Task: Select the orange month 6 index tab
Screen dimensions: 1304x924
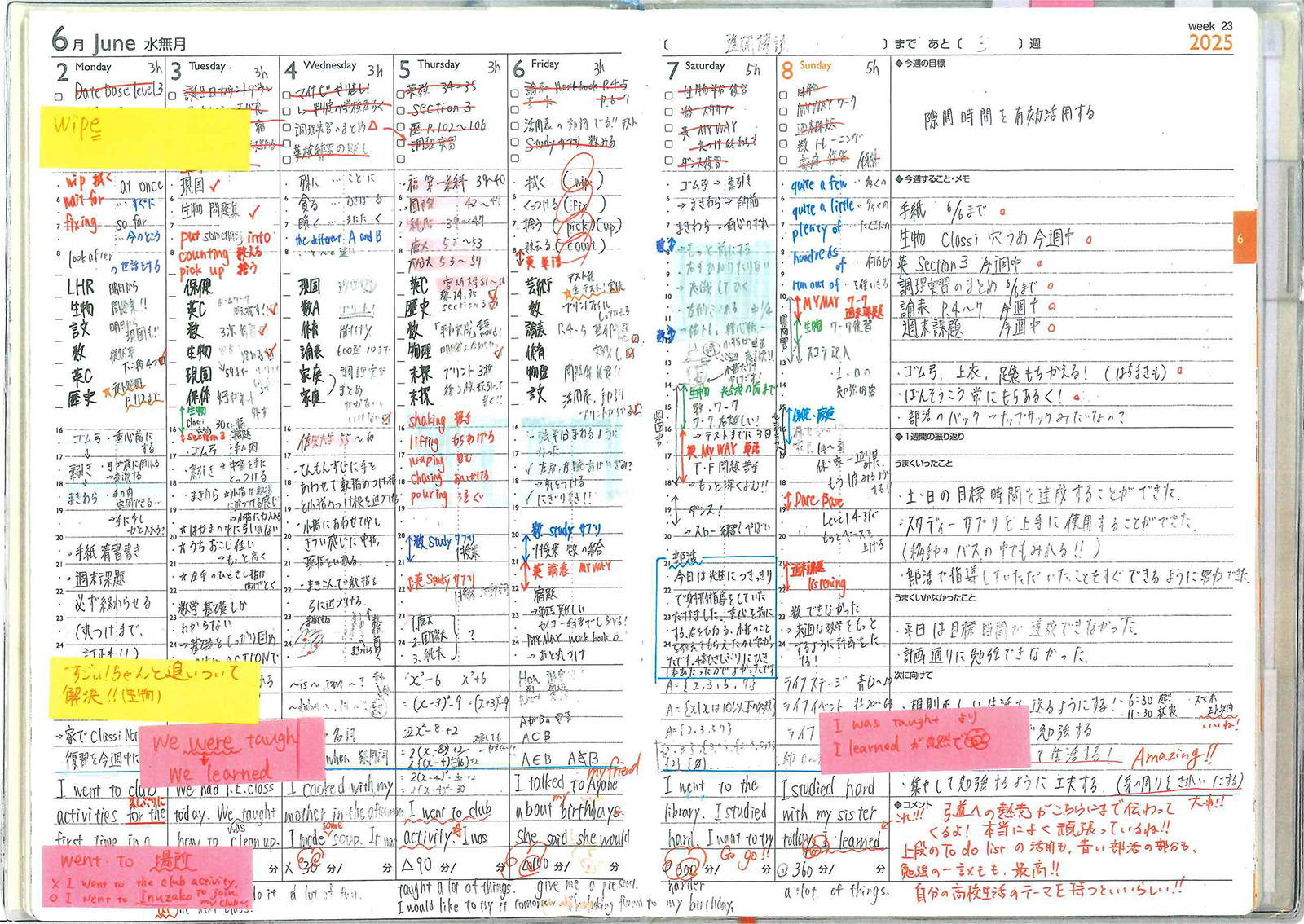Action: [x=1244, y=238]
